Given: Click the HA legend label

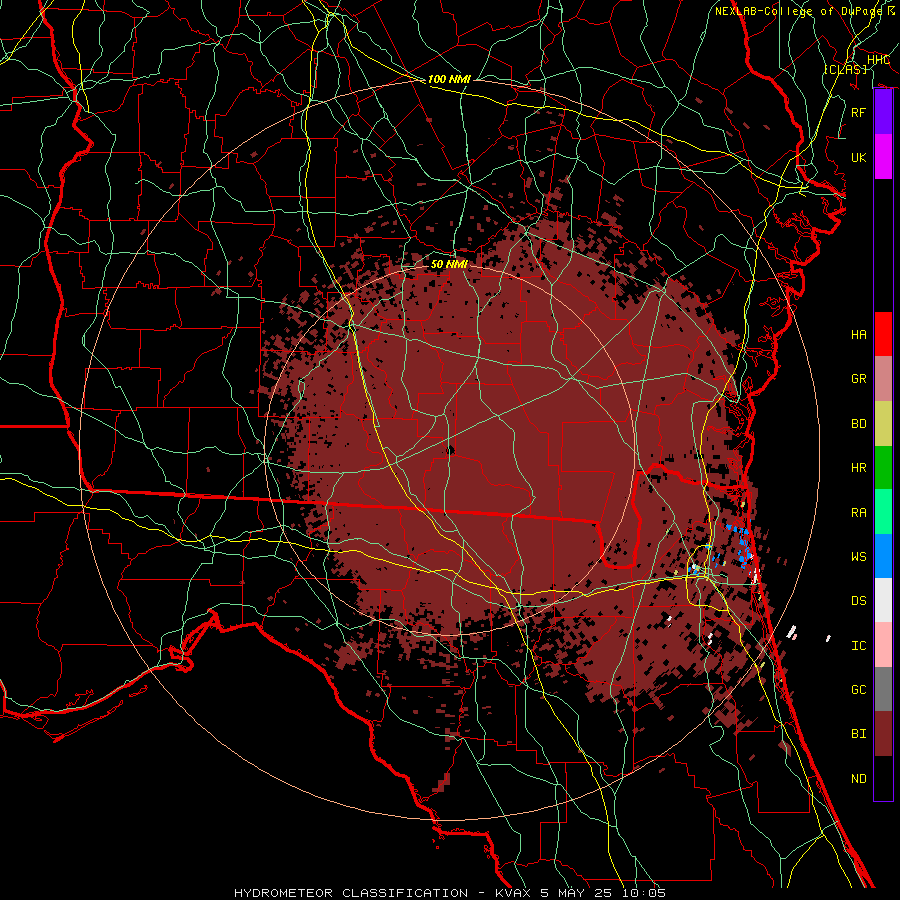Looking at the screenshot, I should click(x=859, y=334).
